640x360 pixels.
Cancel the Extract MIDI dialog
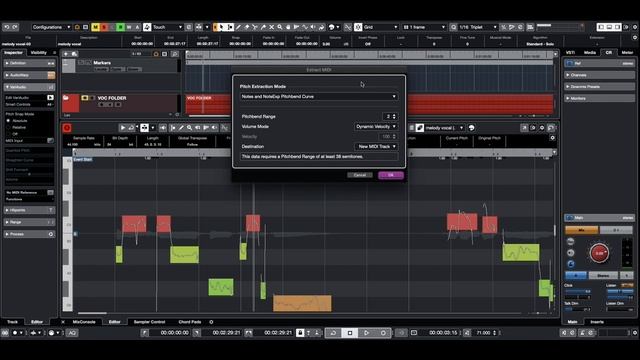pyautogui.click(x=360, y=175)
